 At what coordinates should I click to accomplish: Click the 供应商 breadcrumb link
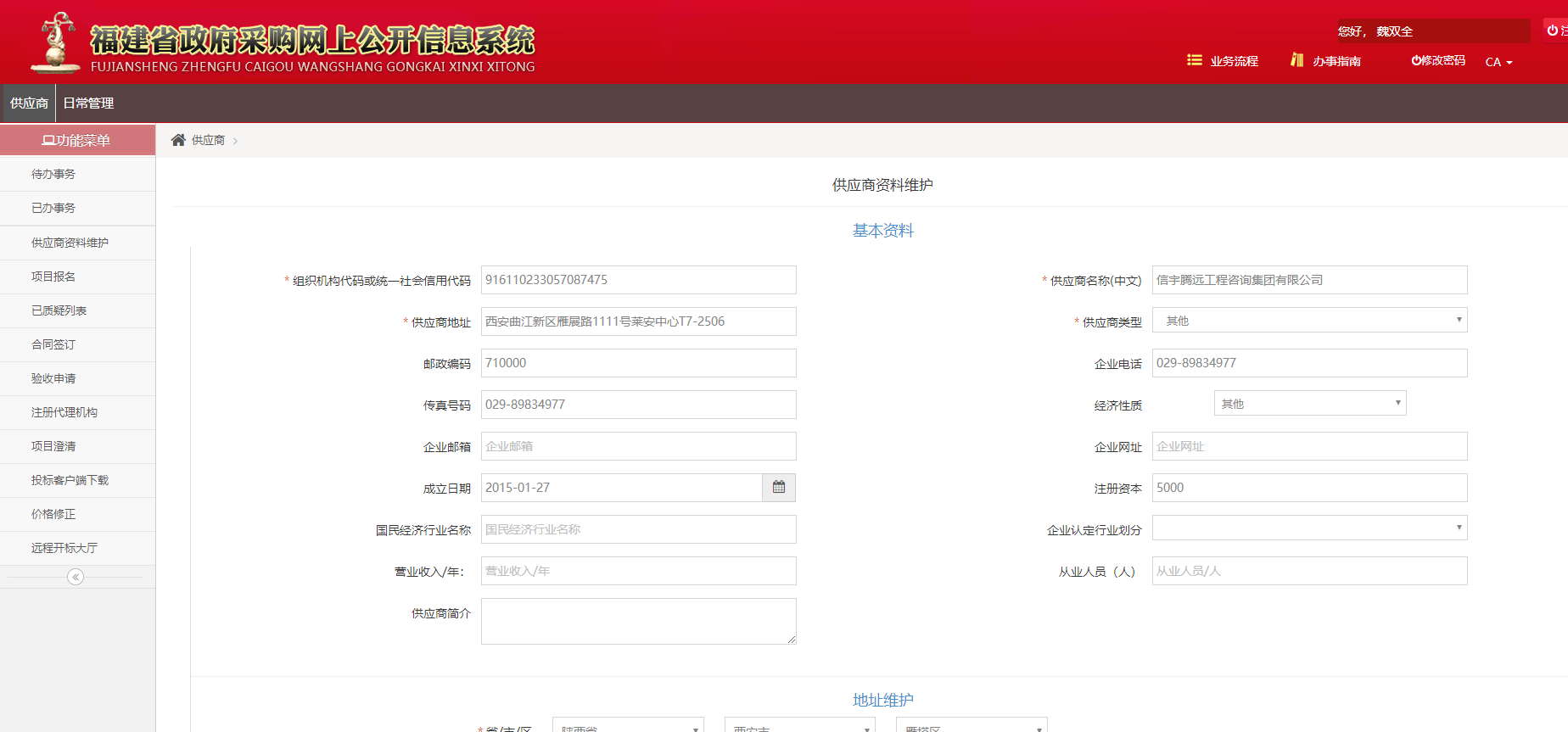click(208, 140)
